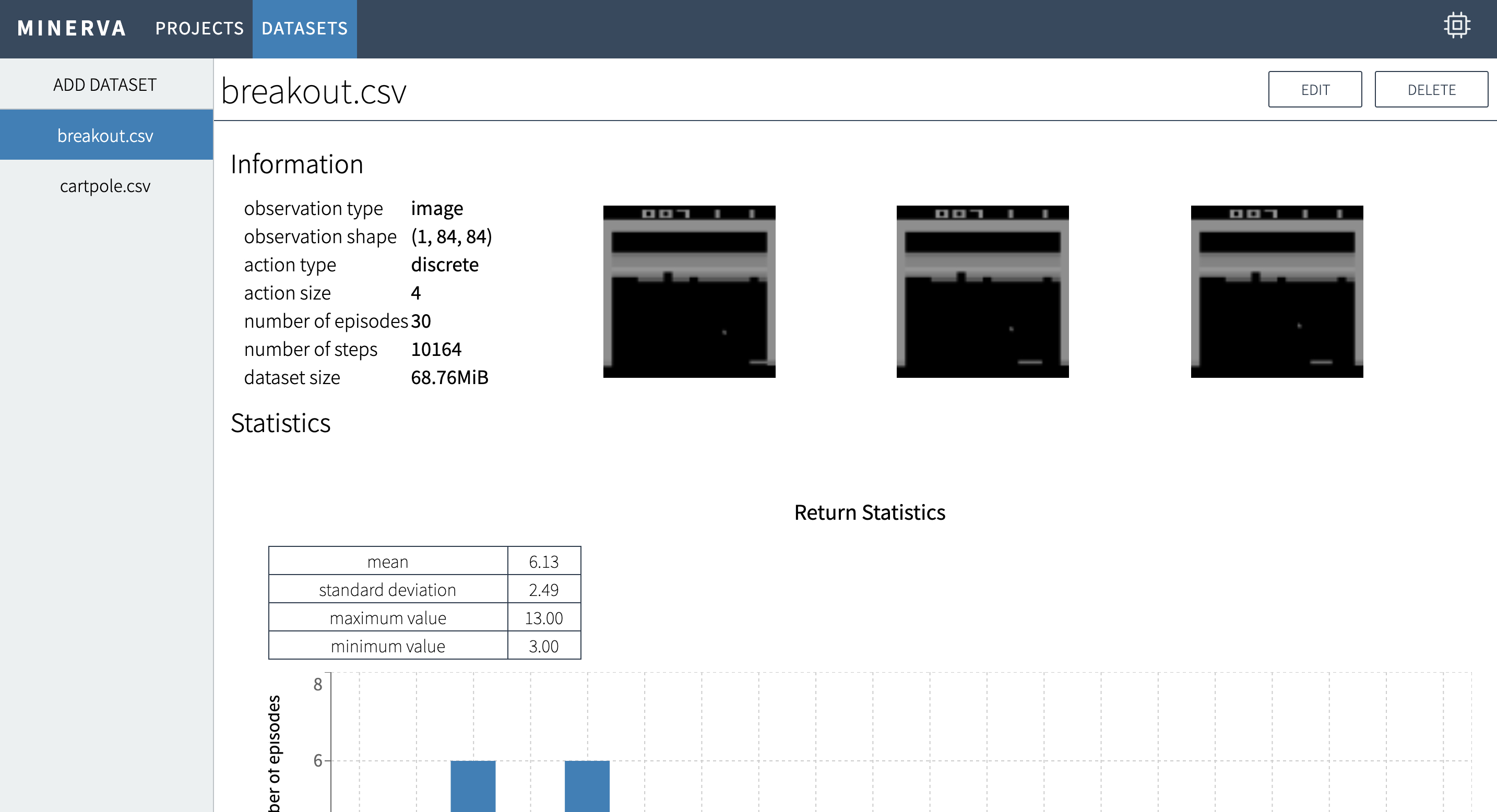Click the first blue histogram bar
Viewport: 1497px width, 812px height.
click(473, 786)
